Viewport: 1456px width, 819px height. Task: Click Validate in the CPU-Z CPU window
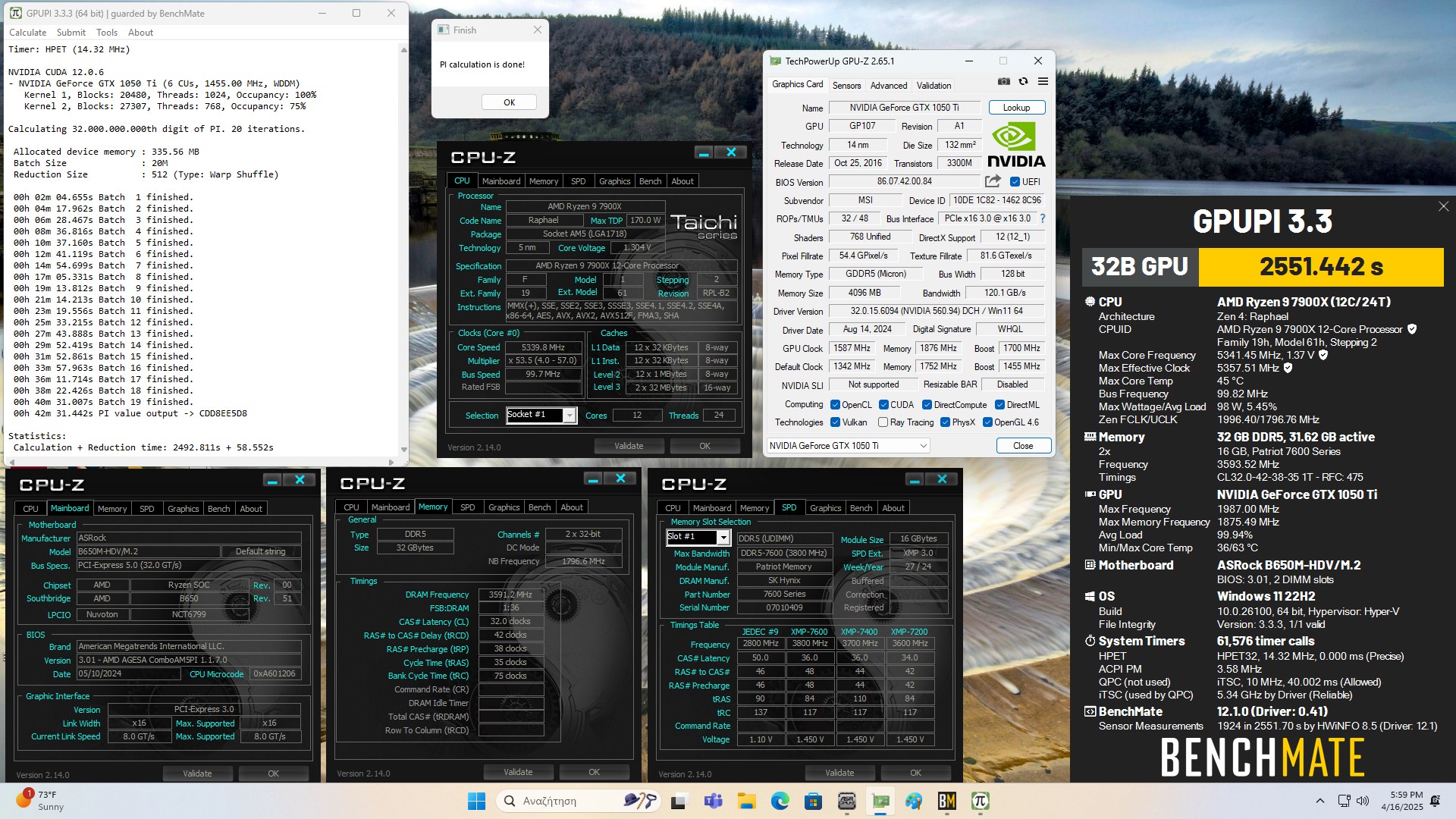(x=629, y=446)
